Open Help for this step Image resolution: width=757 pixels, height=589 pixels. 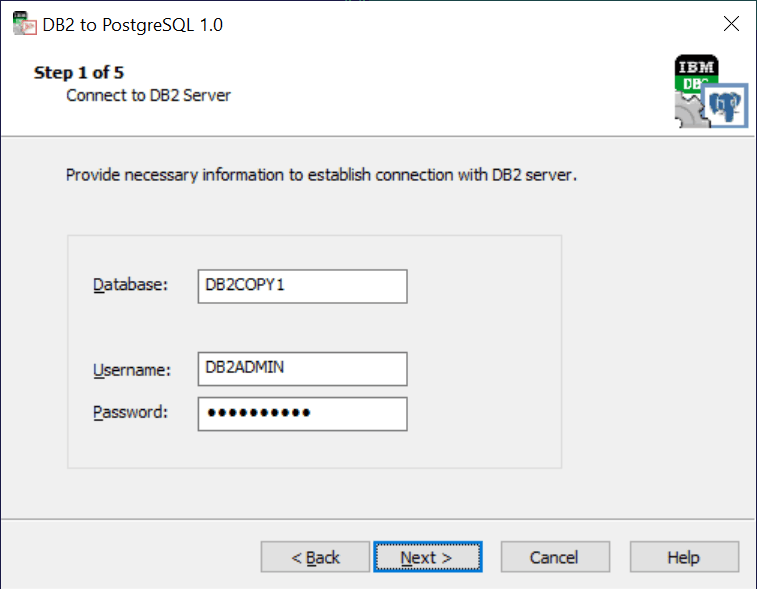pyautogui.click(x=684, y=557)
